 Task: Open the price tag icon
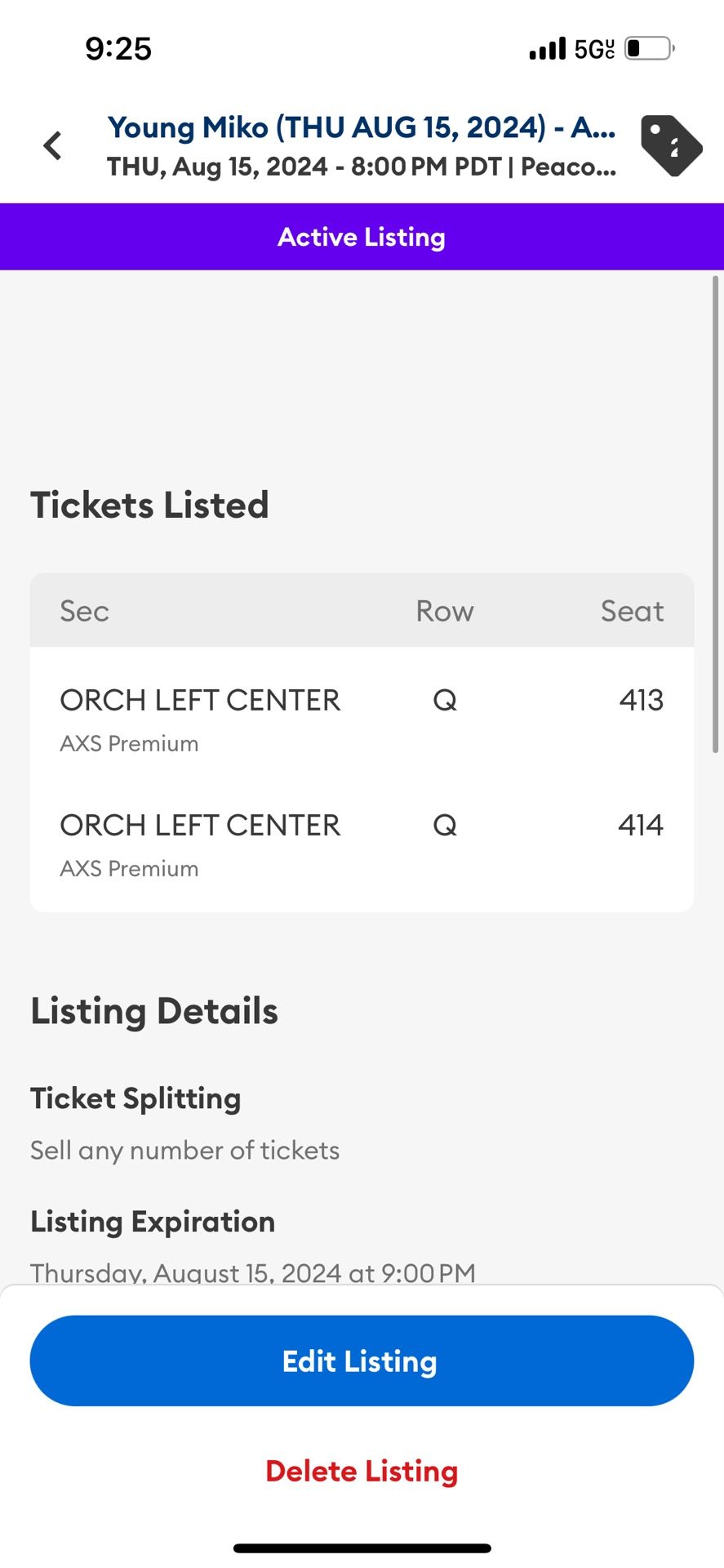tap(671, 146)
